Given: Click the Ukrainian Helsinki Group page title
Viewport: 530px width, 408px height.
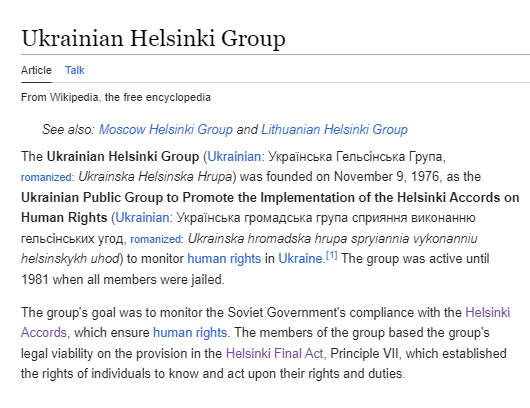Looking at the screenshot, I should 153,38.
